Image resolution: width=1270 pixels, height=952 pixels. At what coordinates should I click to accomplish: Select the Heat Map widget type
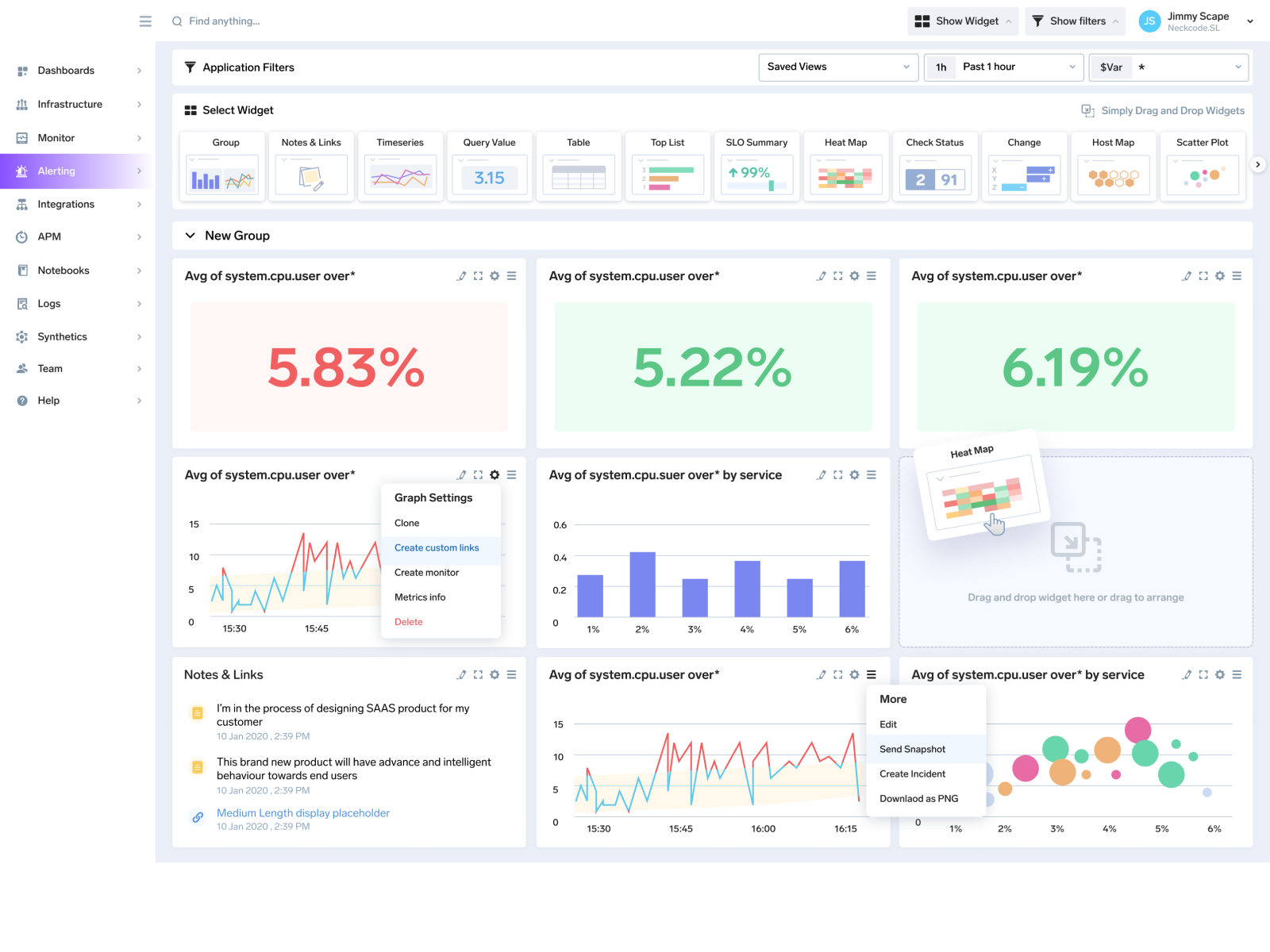coord(845,167)
